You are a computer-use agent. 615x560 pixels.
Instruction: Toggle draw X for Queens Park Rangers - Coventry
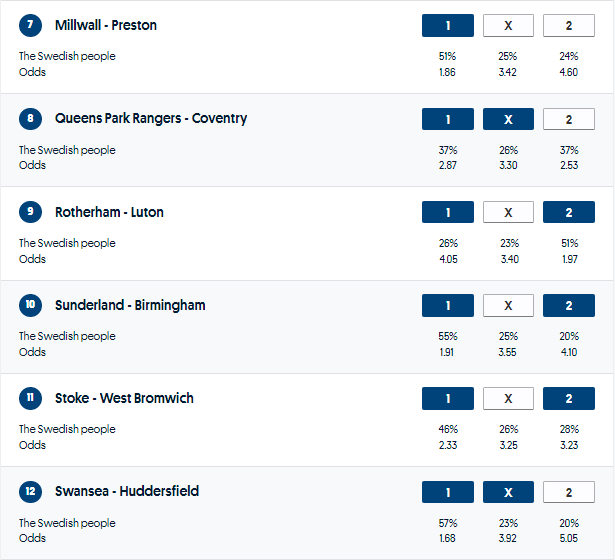click(508, 119)
